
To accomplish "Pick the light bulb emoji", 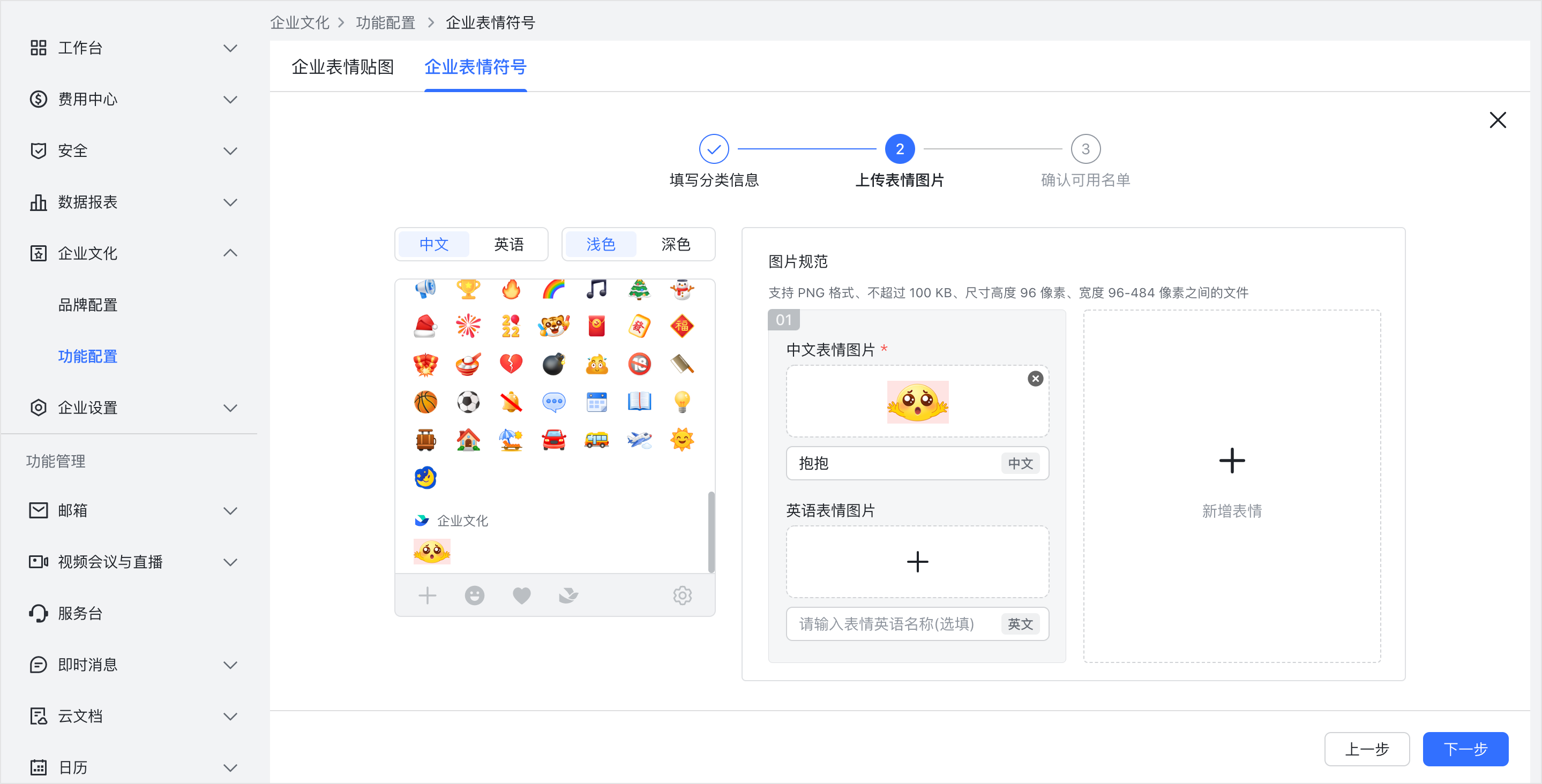I will pyautogui.click(x=682, y=402).
